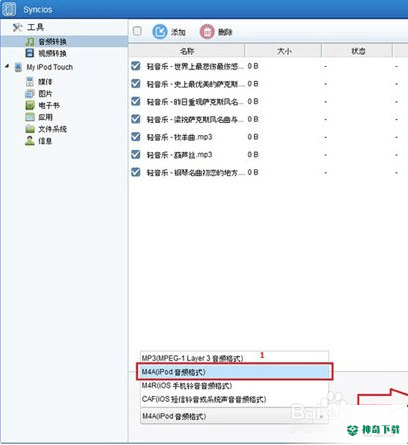Open the Information (信息) person icon

[30, 141]
